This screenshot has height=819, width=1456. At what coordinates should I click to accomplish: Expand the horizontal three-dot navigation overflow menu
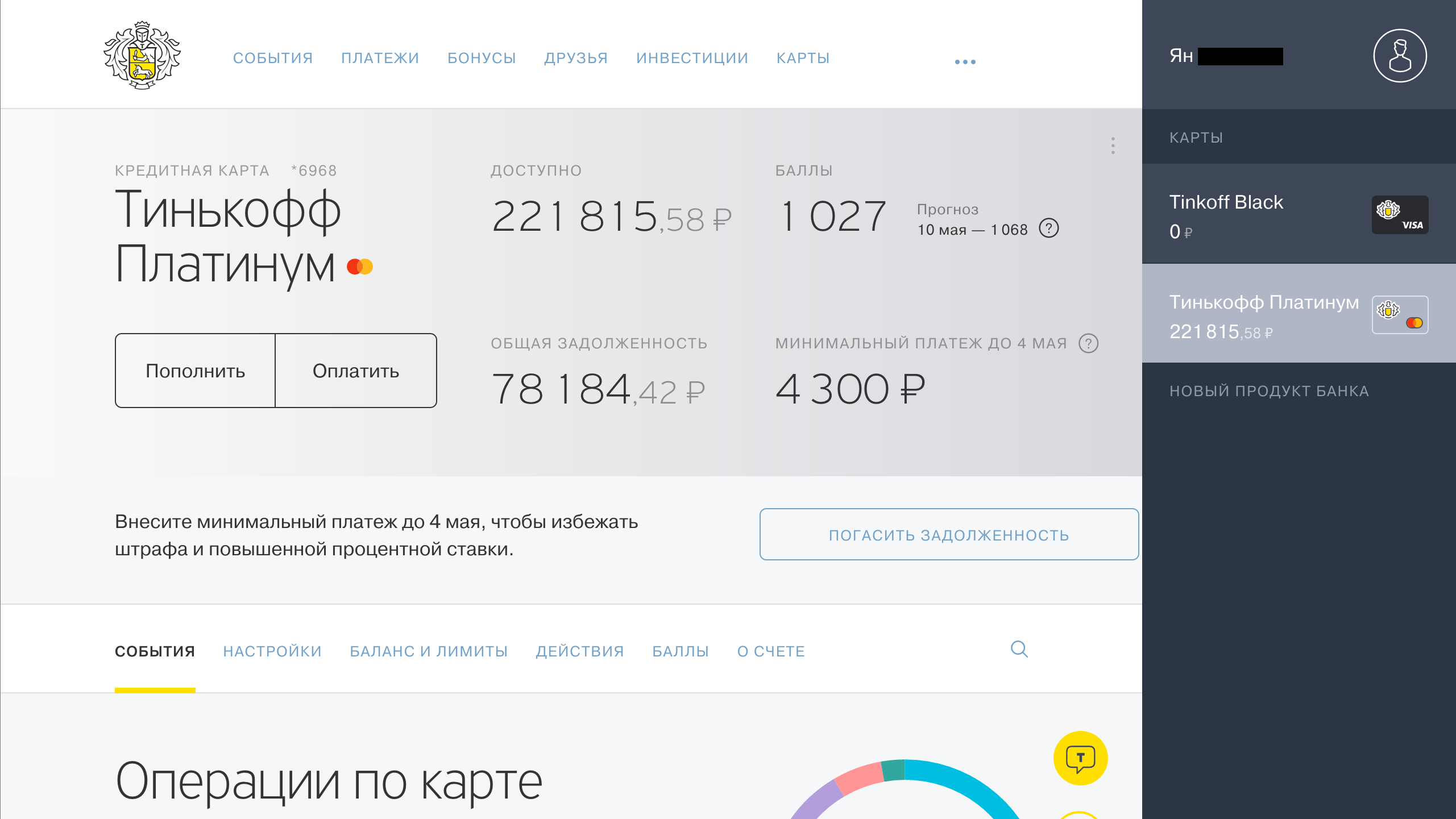tap(965, 61)
